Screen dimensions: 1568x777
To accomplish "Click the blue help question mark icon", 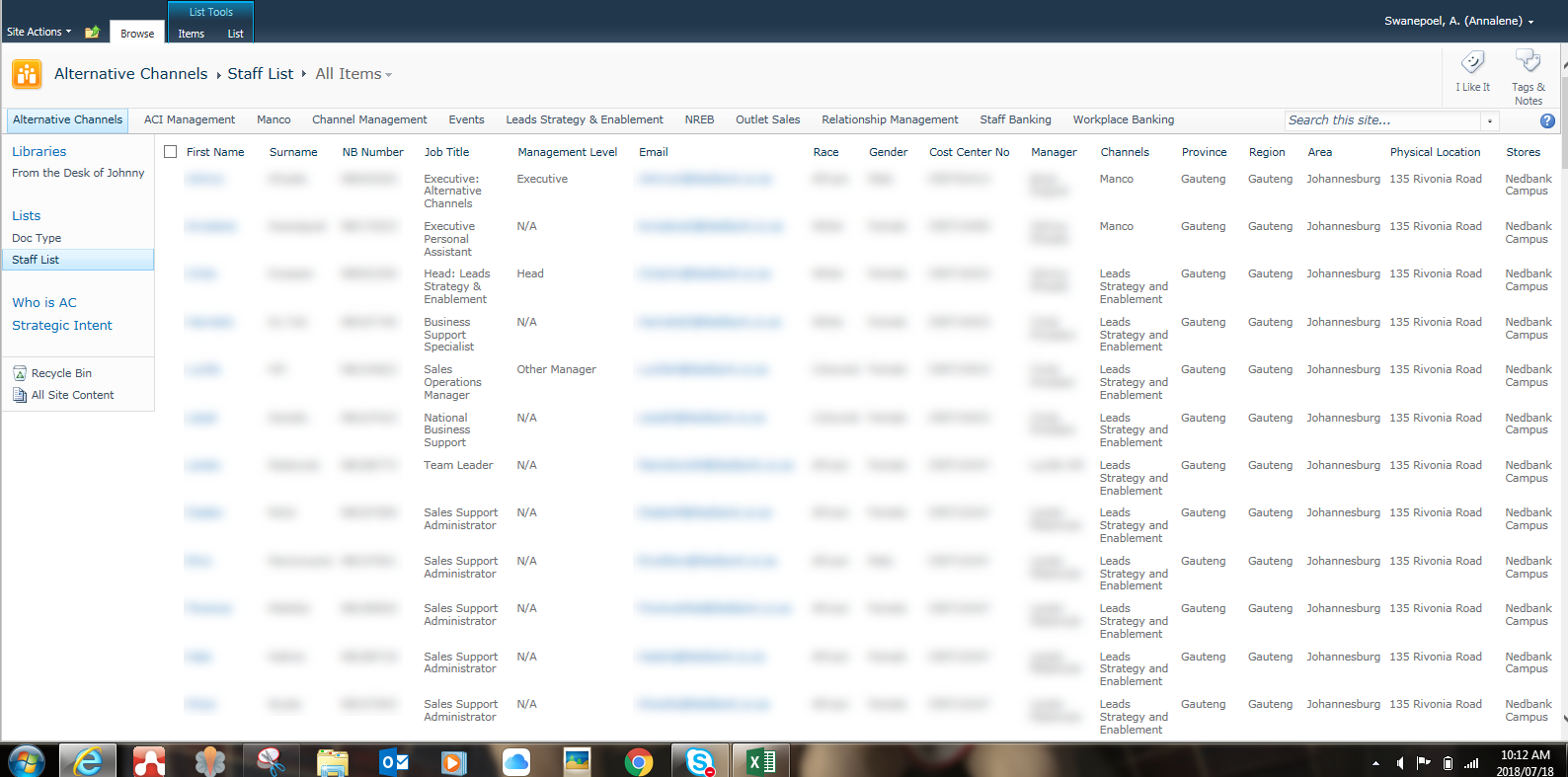I will 1547,120.
